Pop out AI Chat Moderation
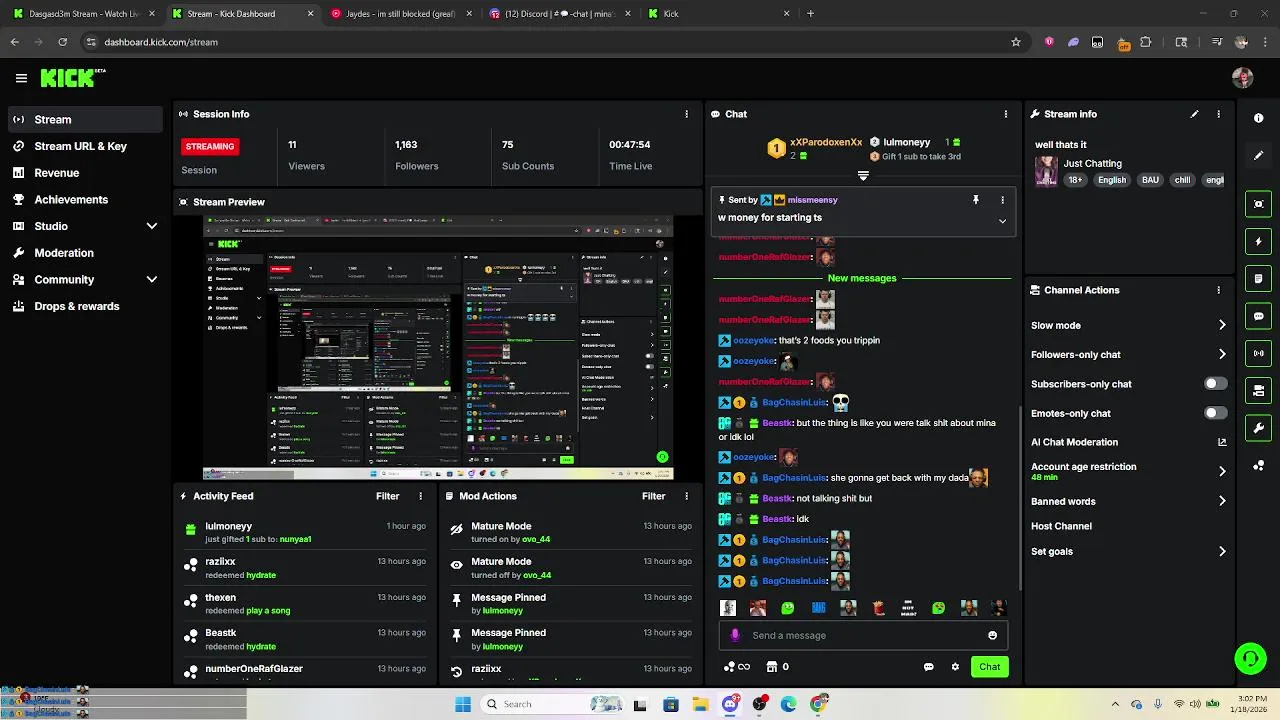This screenshot has height=720, width=1280. (1222, 442)
